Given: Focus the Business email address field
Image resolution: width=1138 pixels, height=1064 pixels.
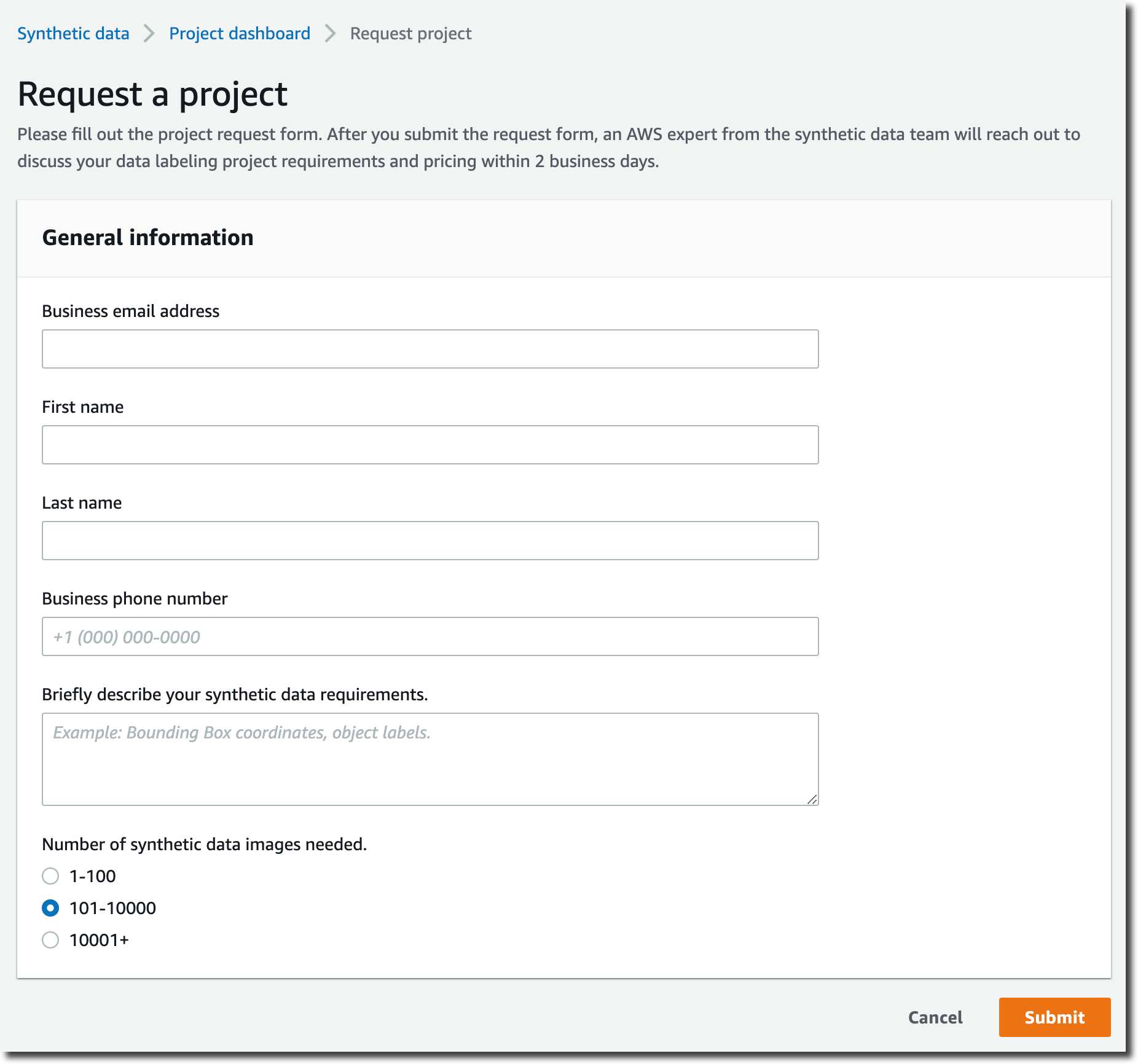Looking at the screenshot, I should click(430, 349).
